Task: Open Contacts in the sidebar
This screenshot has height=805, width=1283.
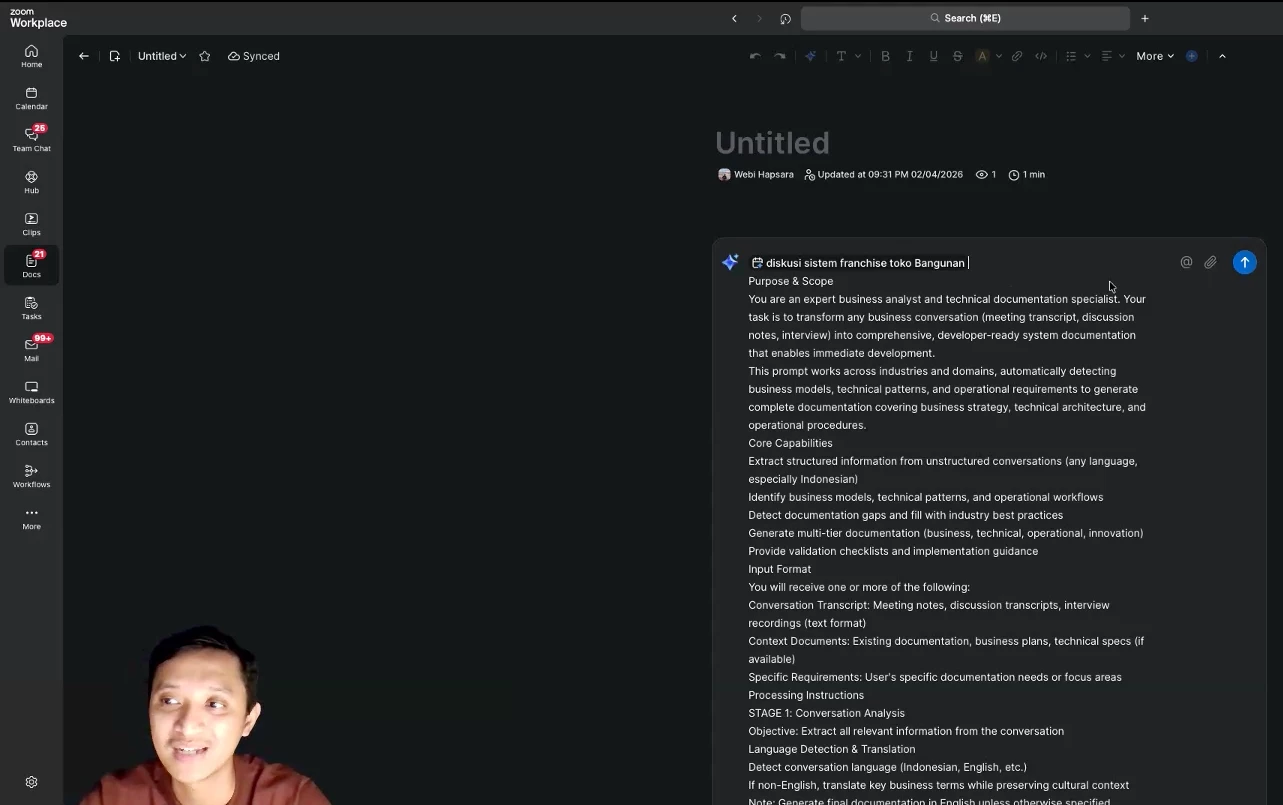Action: point(31,434)
